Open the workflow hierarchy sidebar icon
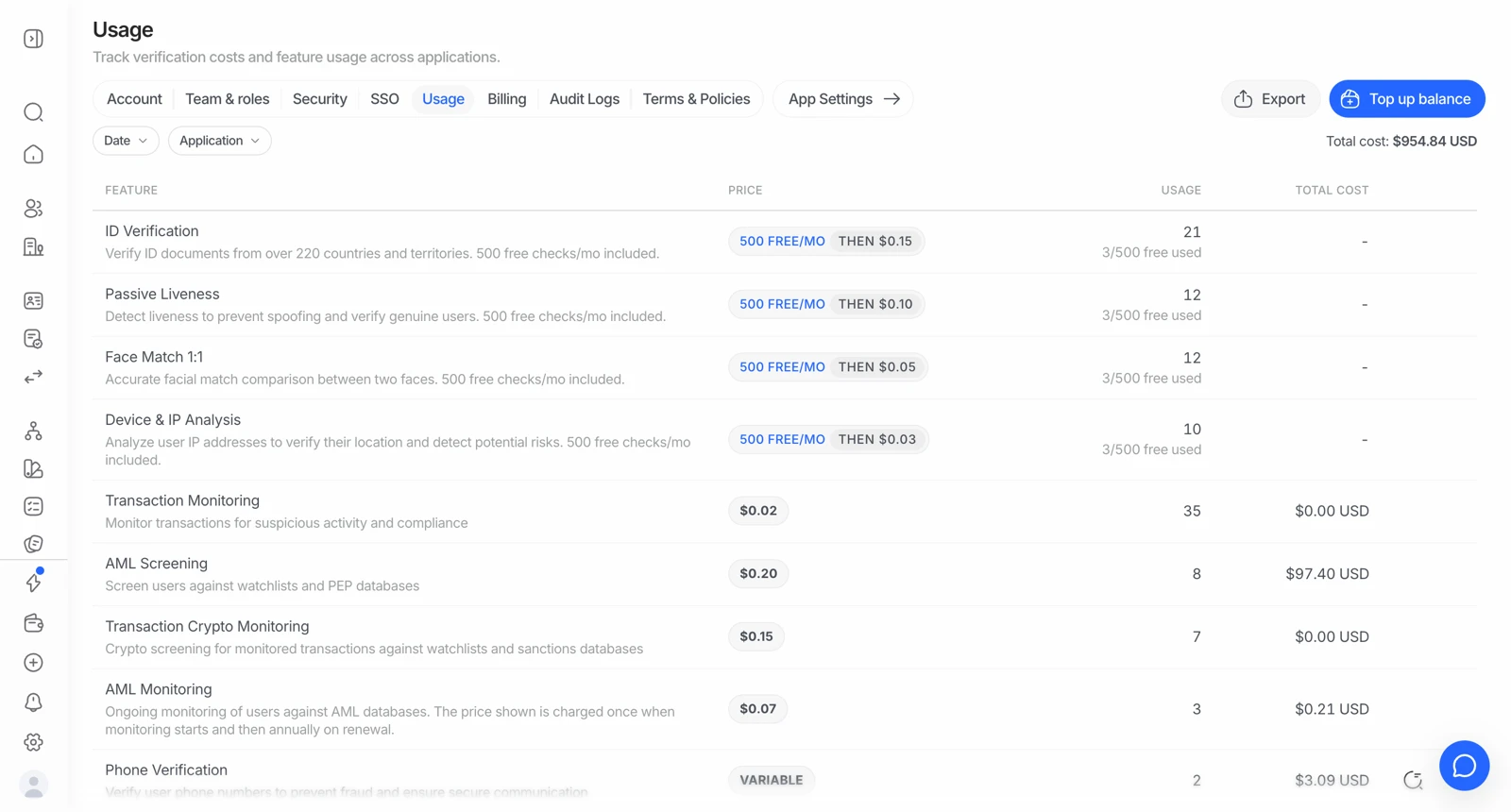The width and height of the screenshot is (1511, 812). 33,431
